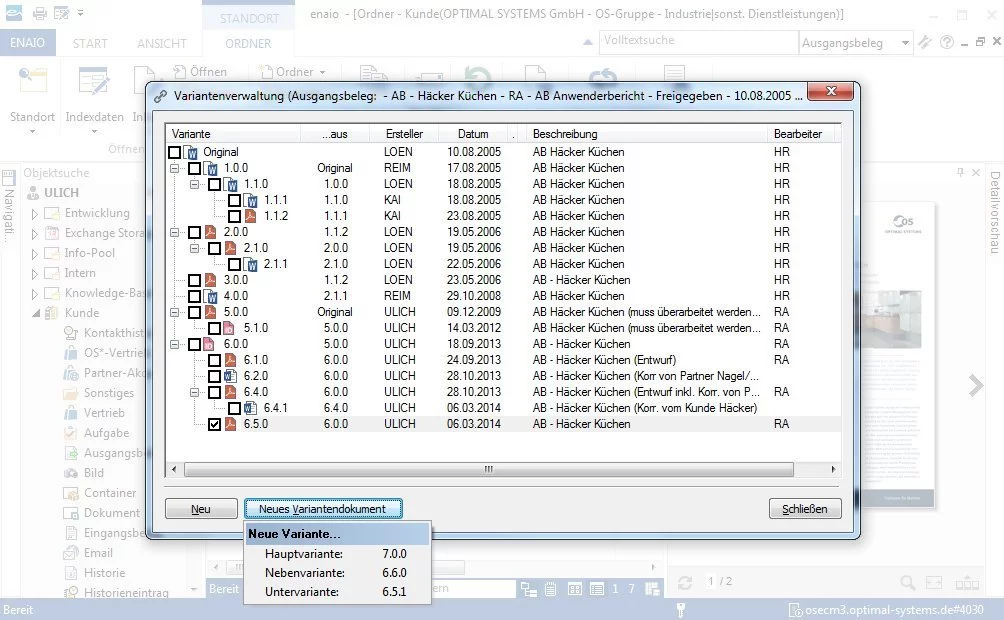Collapse the 5.0.0 variant tree node

coord(174,312)
